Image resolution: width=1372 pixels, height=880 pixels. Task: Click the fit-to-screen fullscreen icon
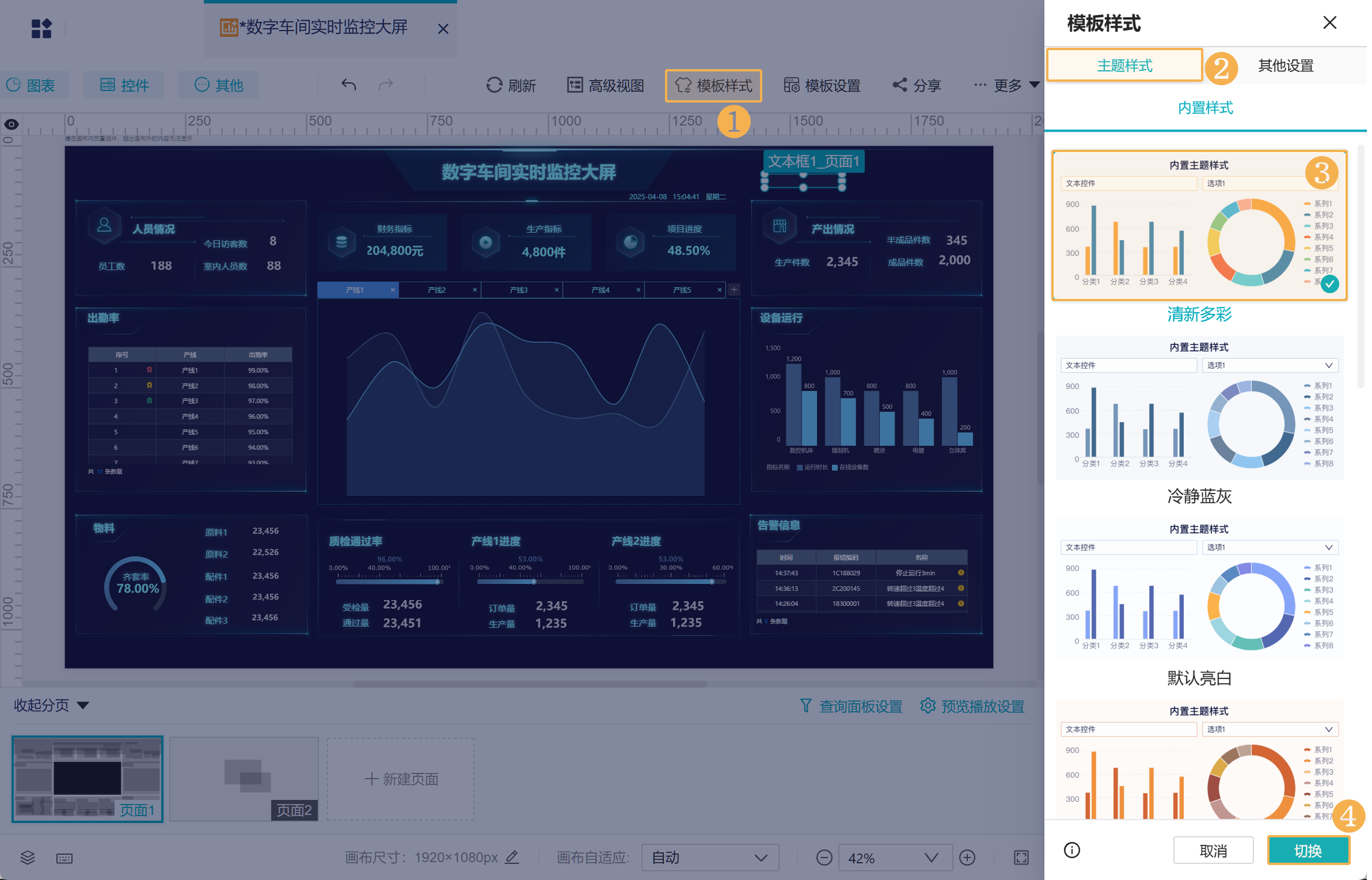pyautogui.click(x=1021, y=858)
